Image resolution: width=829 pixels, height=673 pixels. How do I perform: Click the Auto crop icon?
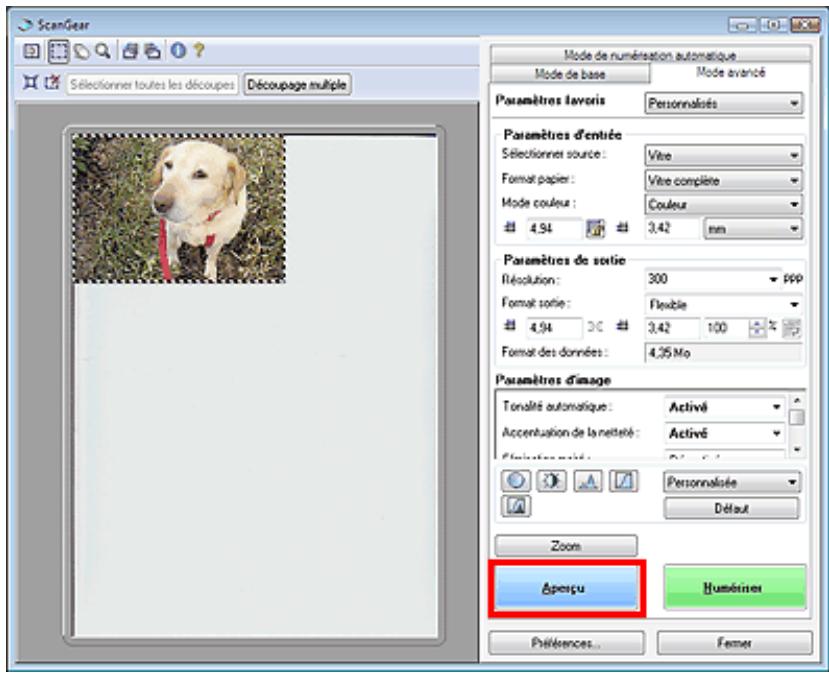(x=31, y=83)
